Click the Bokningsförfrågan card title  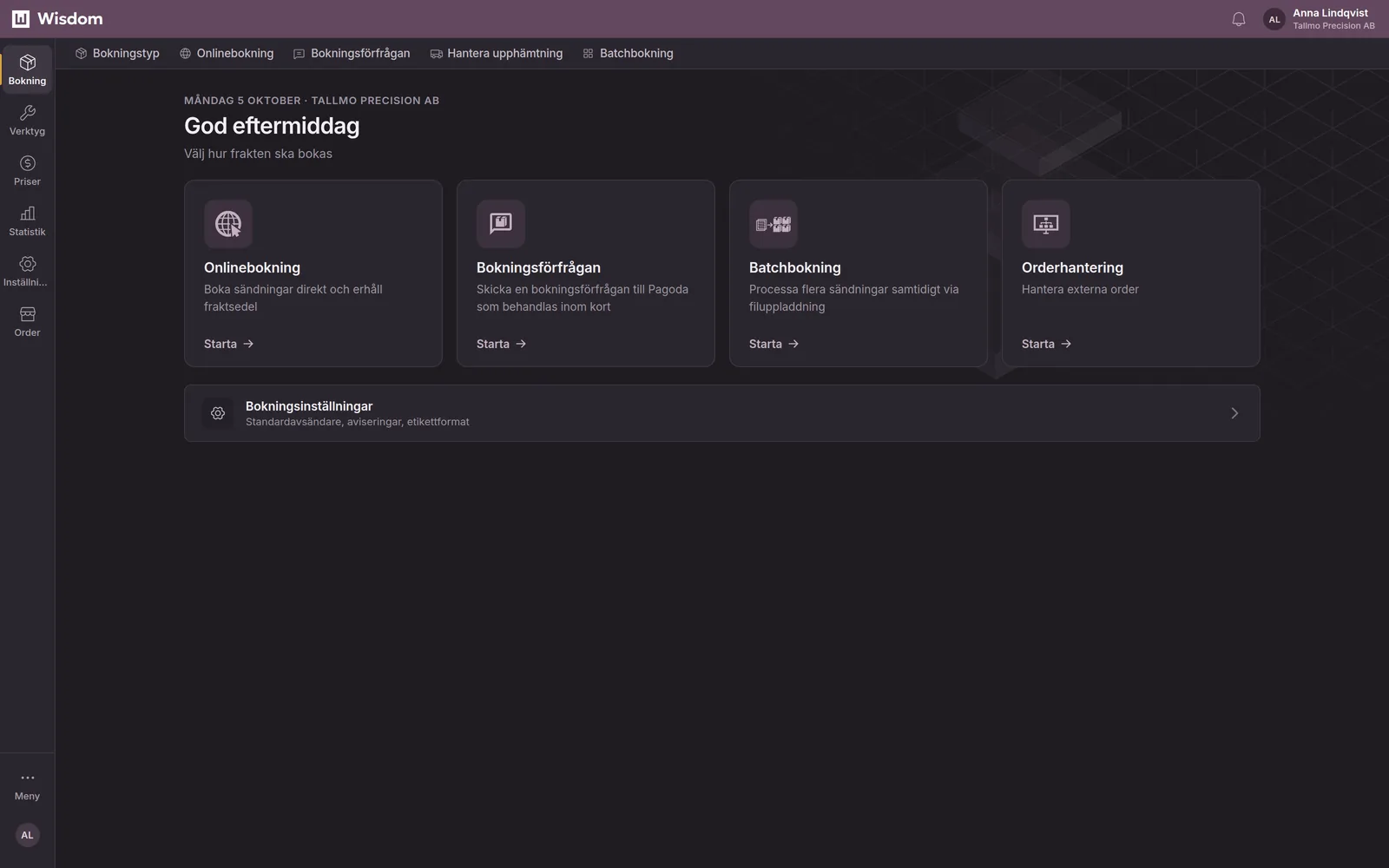538,267
